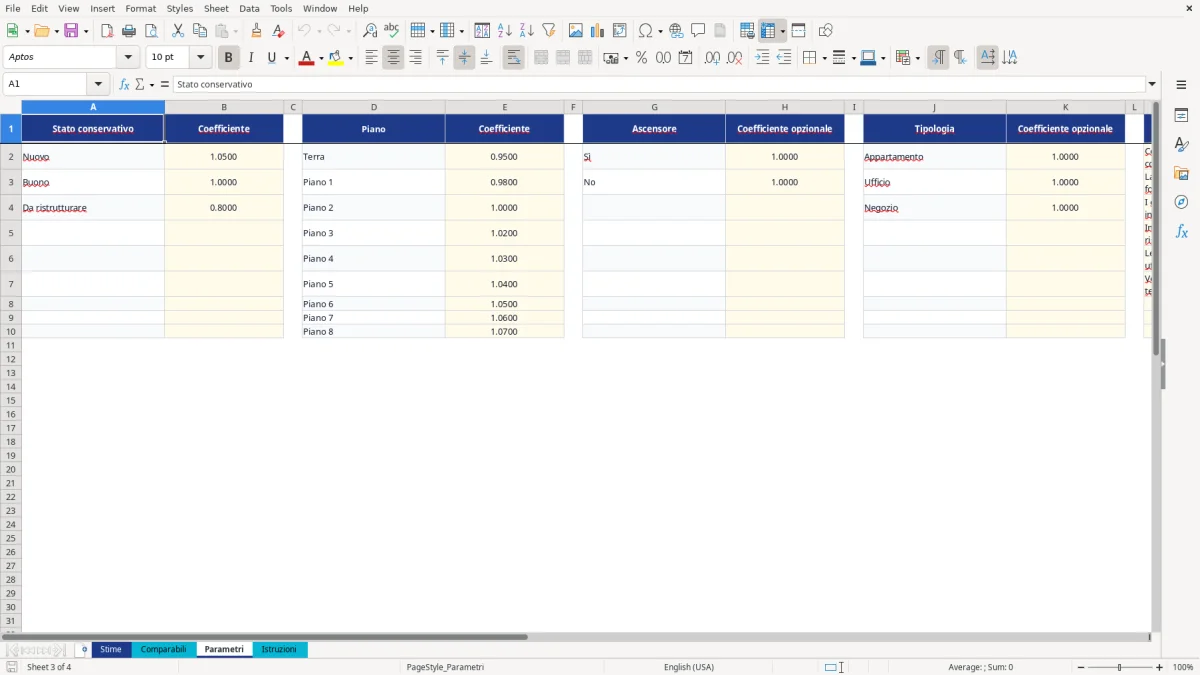Open sidebar Navigator panel
Viewport: 1200px width, 675px height.
(1181, 202)
